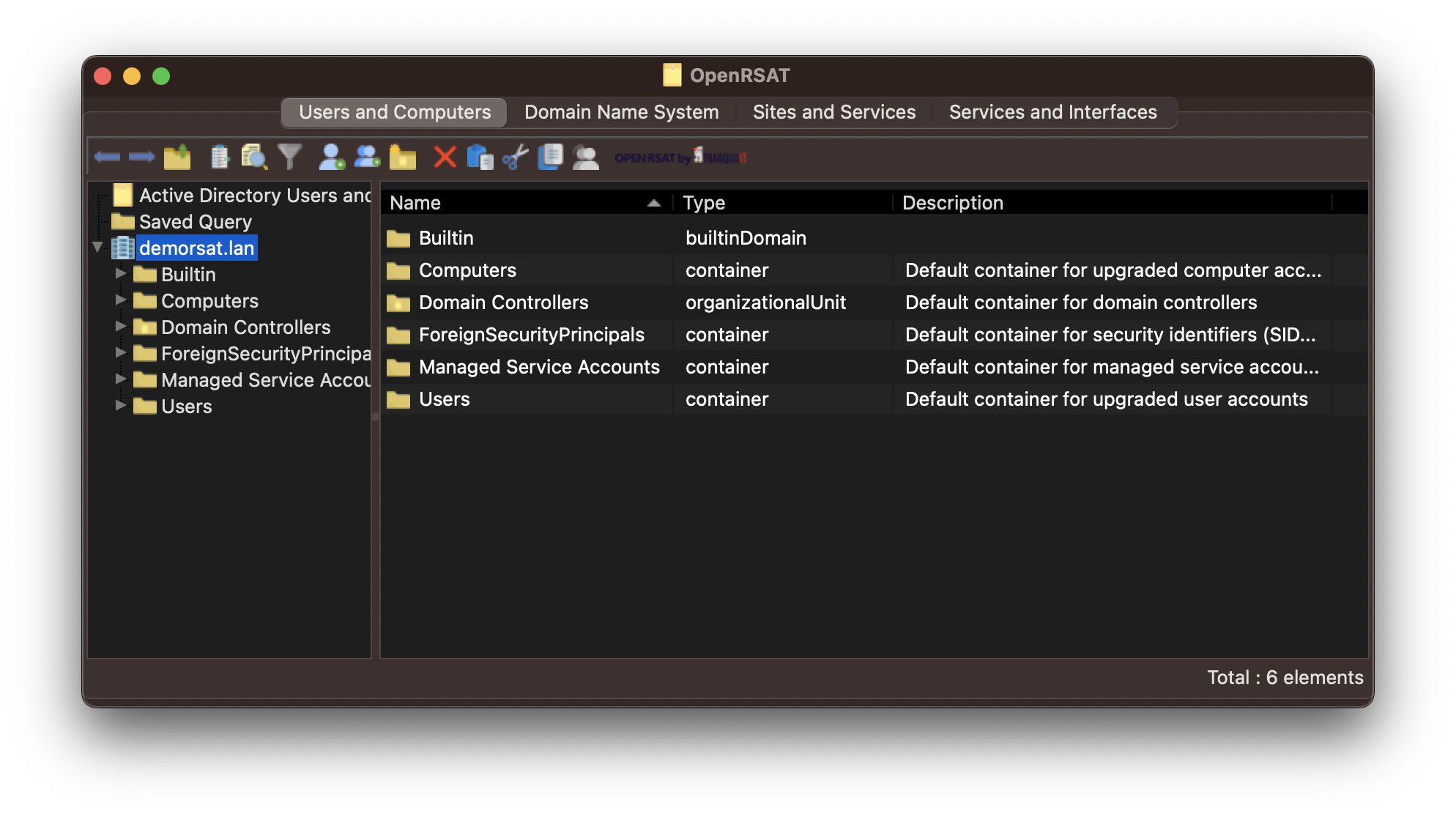The width and height of the screenshot is (1456, 816).
Task: Click the add new user icon
Action: (332, 157)
